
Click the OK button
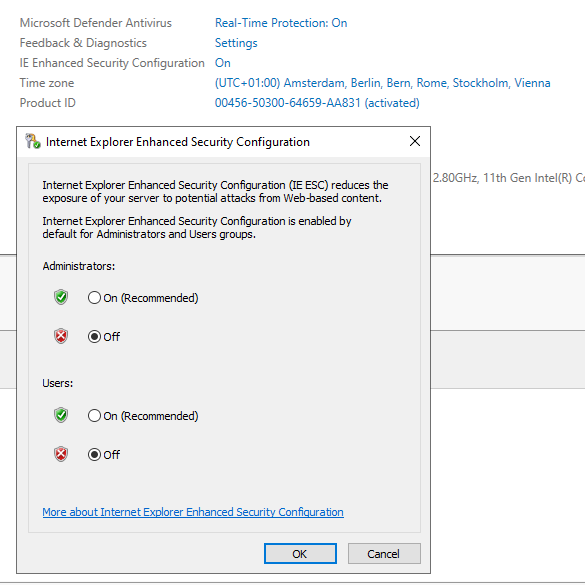click(x=300, y=554)
